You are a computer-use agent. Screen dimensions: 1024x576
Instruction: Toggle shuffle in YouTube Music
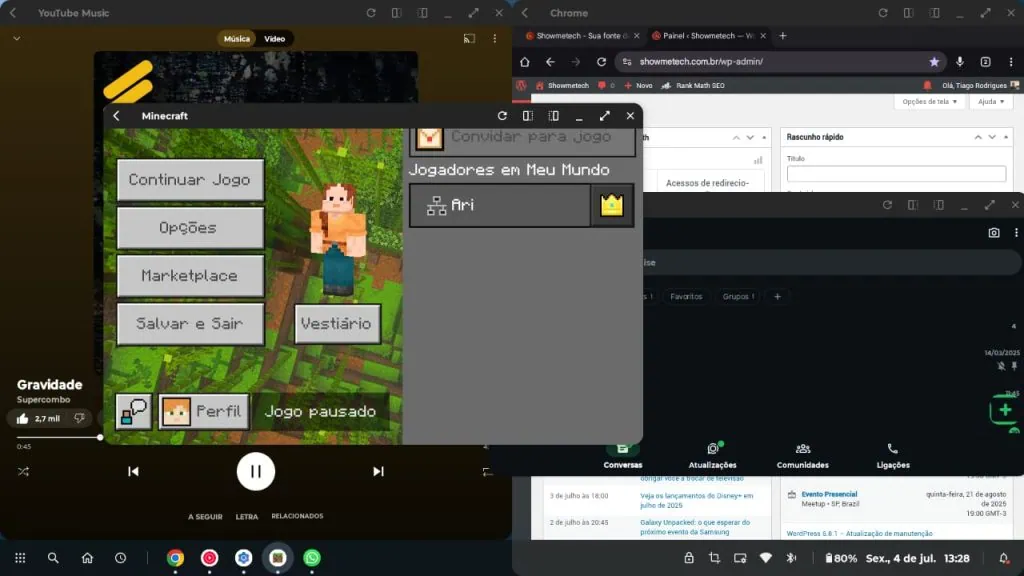[24, 471]
